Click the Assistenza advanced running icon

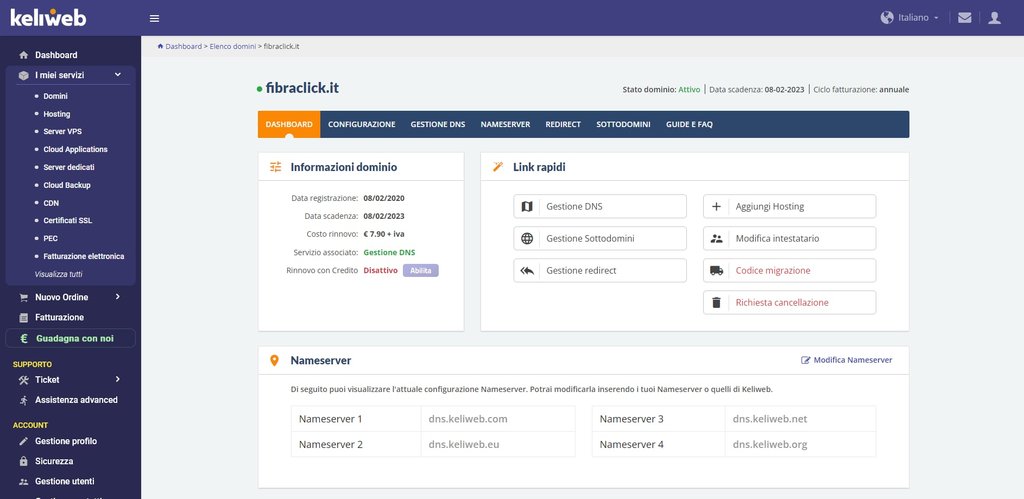pos(24,400)
